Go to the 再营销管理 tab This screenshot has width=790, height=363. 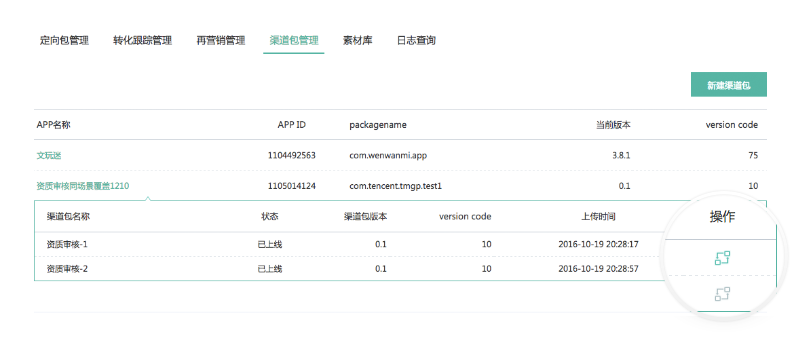[221, 41]
